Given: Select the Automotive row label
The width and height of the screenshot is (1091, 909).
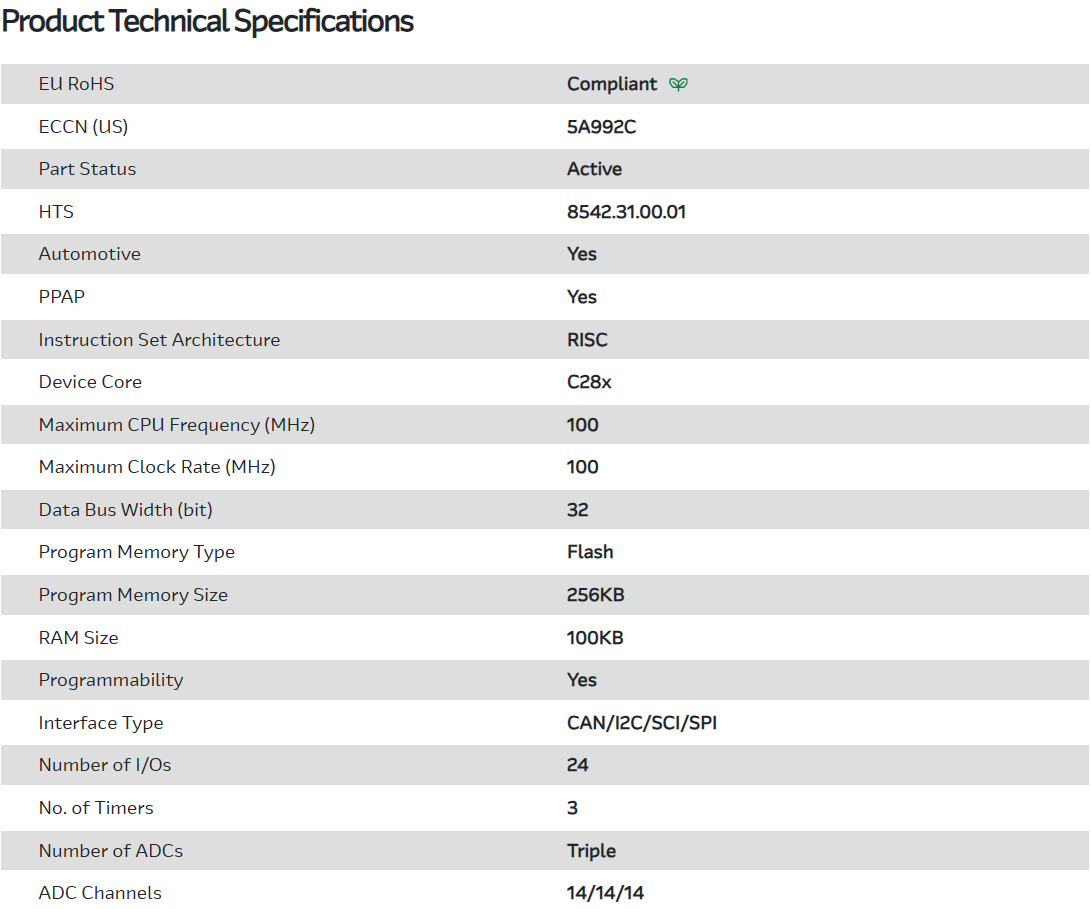Looking at the screenshot, I should point(89,254).
